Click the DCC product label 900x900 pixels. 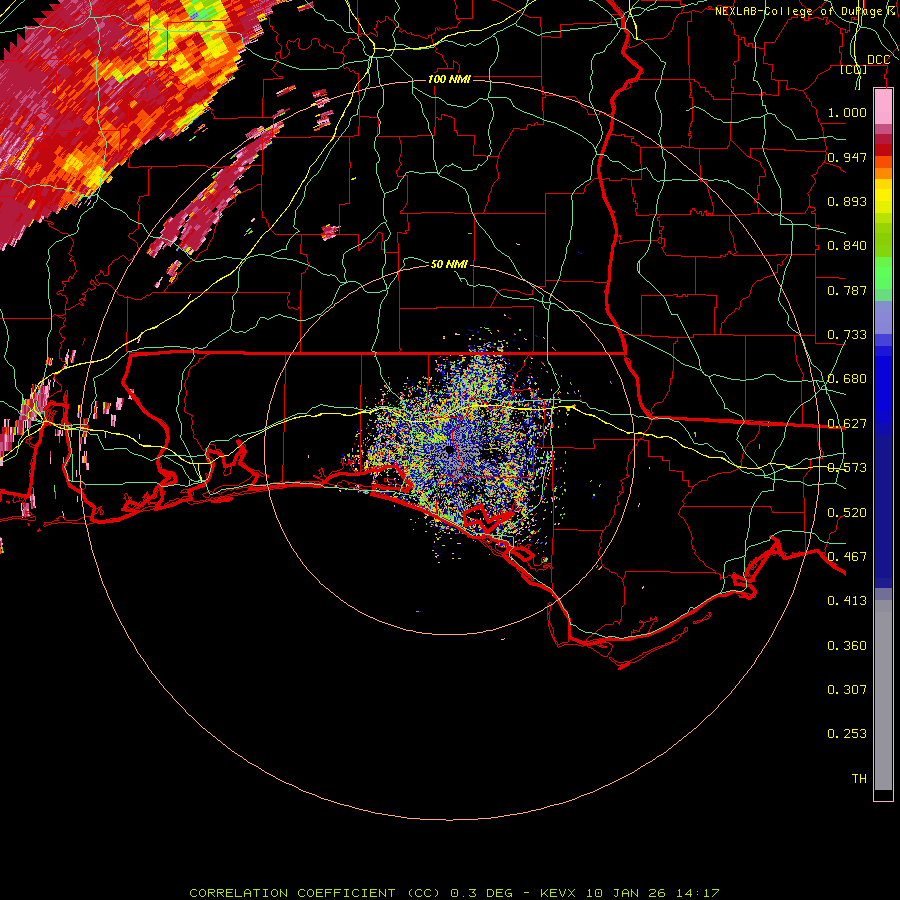tap(878, 60)
